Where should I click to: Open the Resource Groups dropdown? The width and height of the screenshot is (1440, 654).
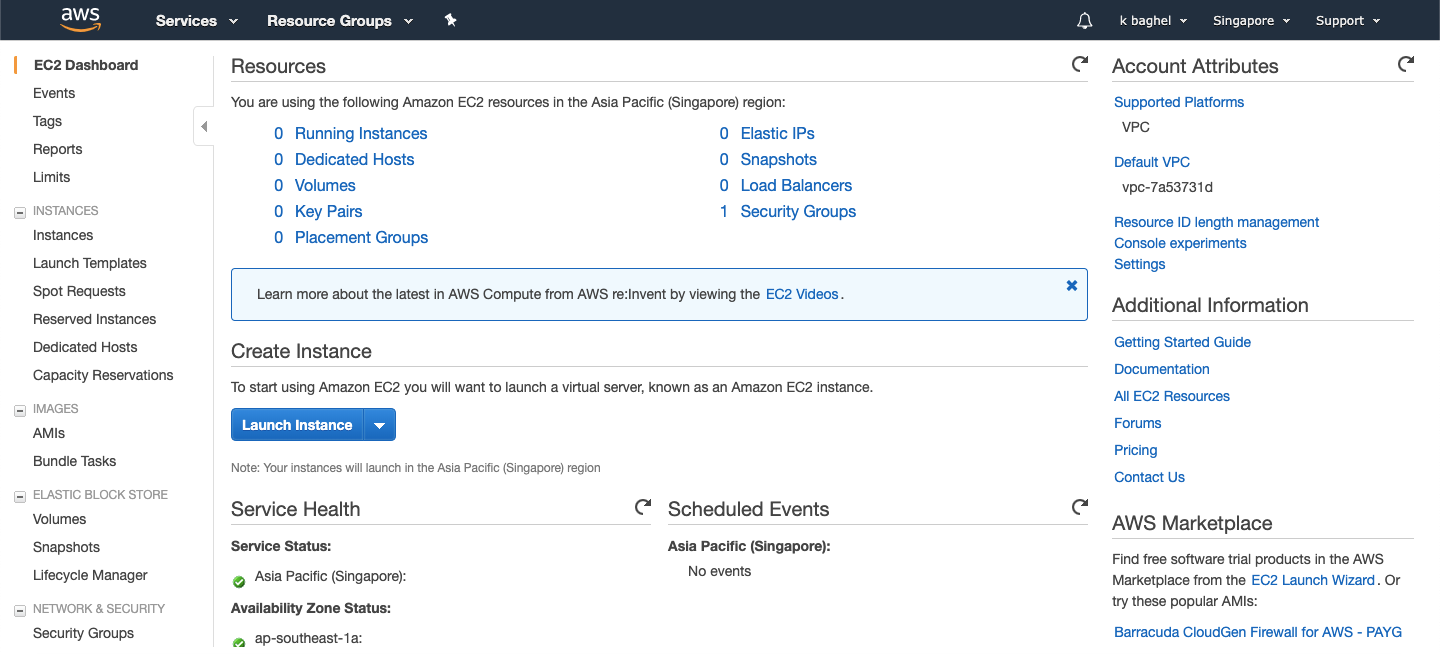pos(340,20)
